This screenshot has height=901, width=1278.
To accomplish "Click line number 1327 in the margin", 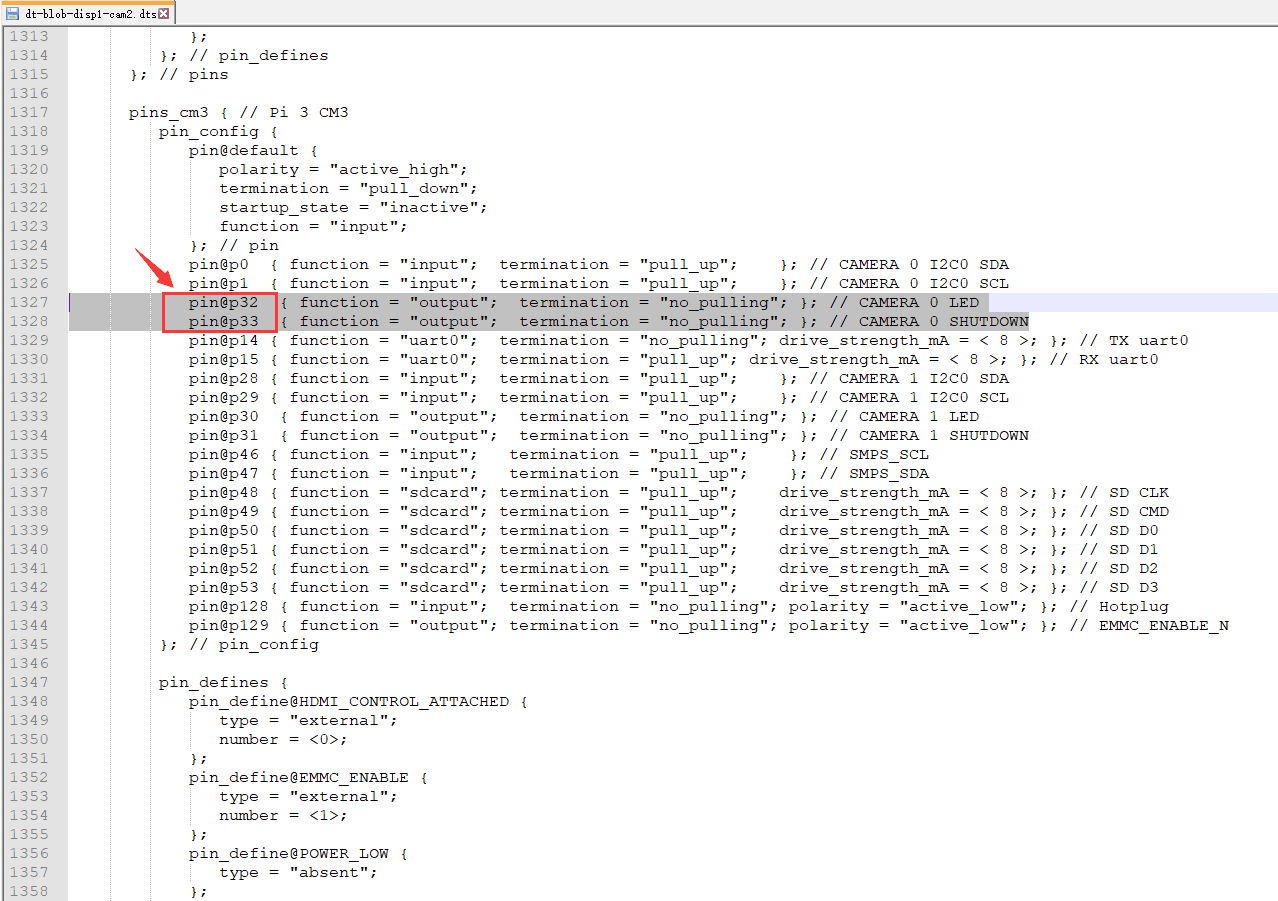I will [x=28, y=302].
